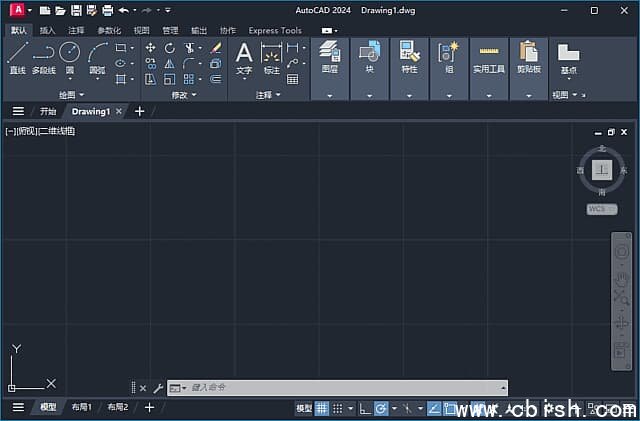Expand the 图层 panel arrow

(330, 96)
